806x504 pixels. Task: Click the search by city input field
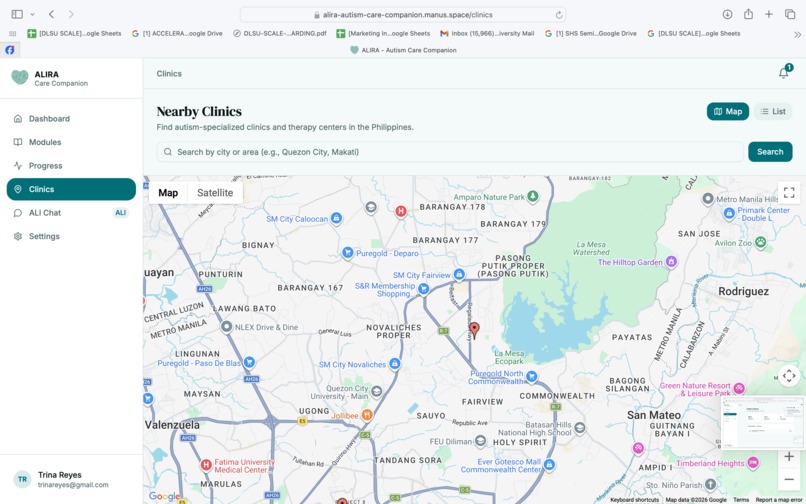pyautogui.click(x=450, y=152)
